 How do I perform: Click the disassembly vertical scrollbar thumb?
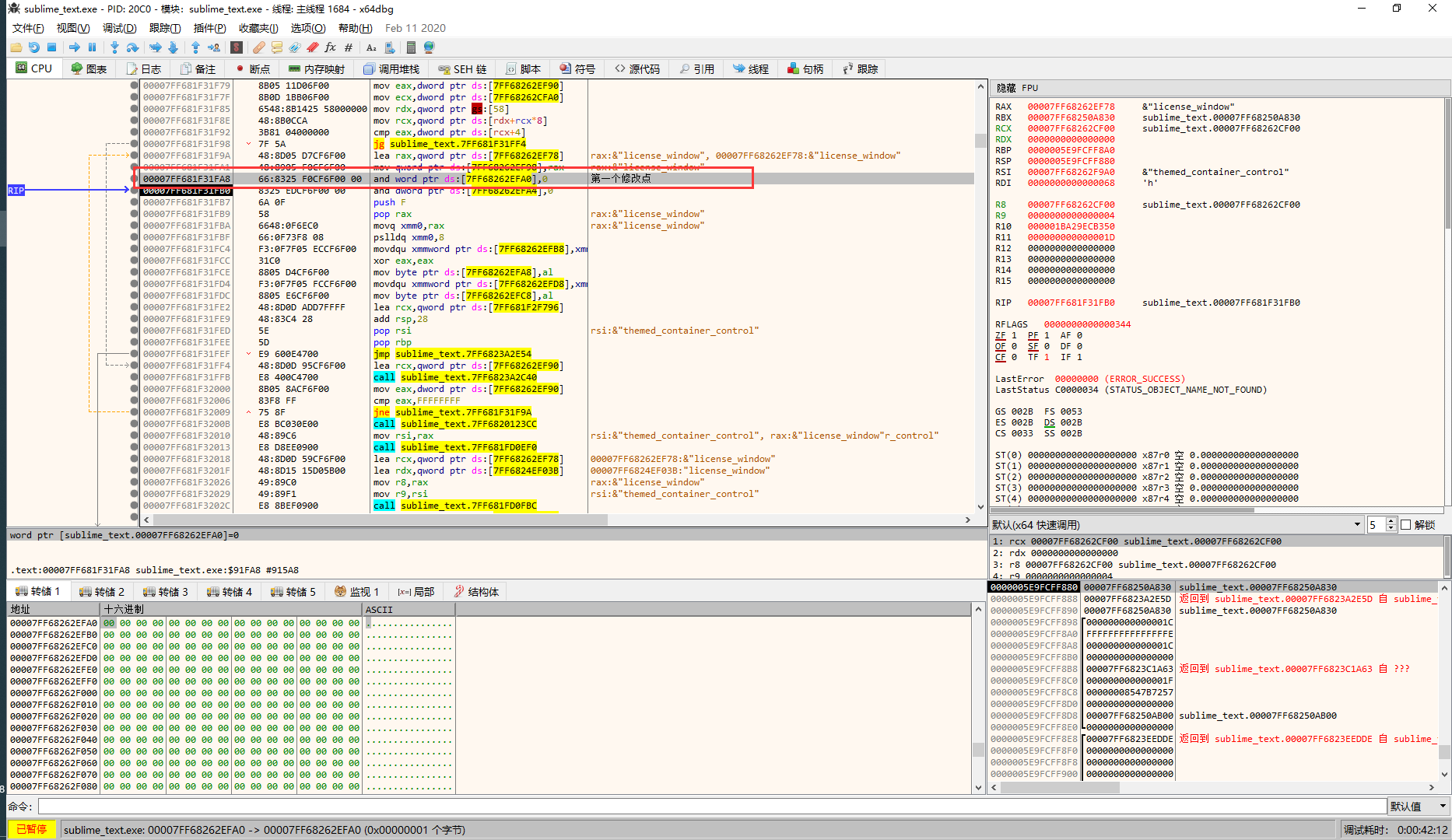(x=980, y=141)
